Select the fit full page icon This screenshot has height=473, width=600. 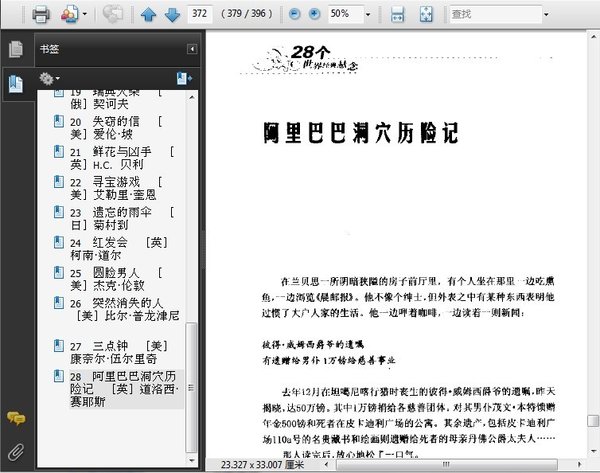pos(426,15)
